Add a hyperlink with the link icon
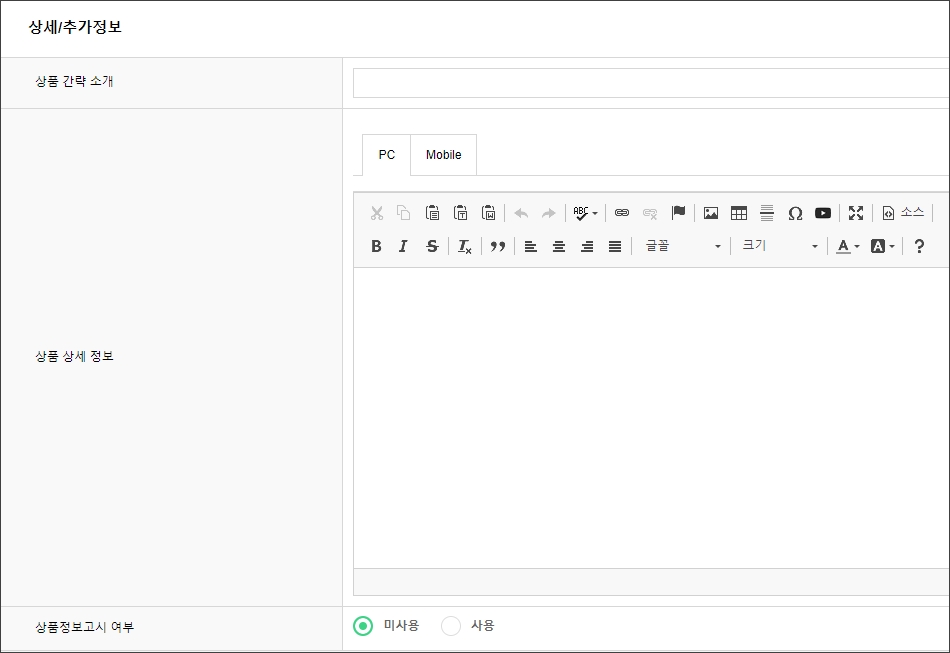950x653 pixels. (622, 213)
